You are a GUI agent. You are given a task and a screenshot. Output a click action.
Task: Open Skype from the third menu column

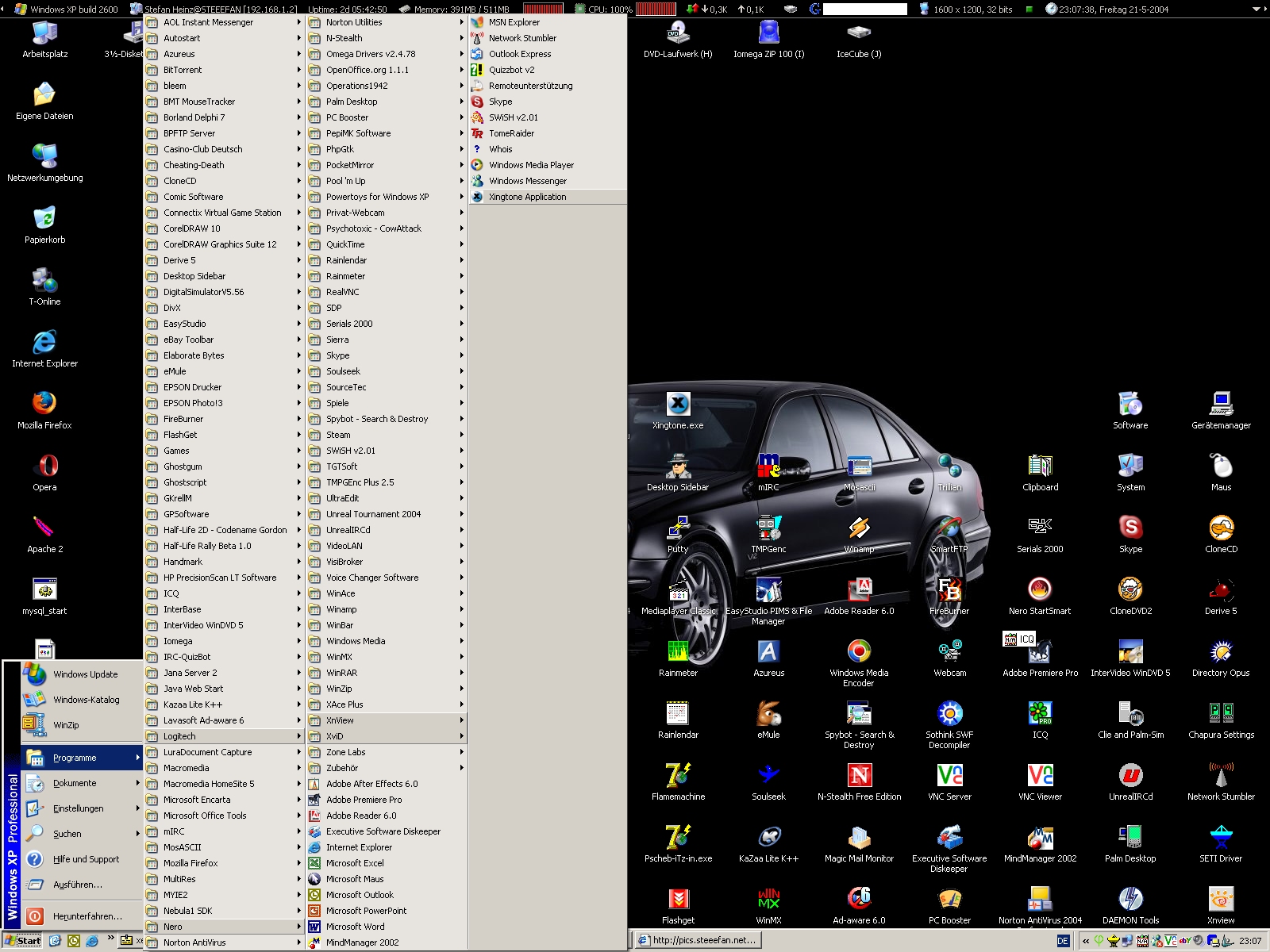(548, 102)
